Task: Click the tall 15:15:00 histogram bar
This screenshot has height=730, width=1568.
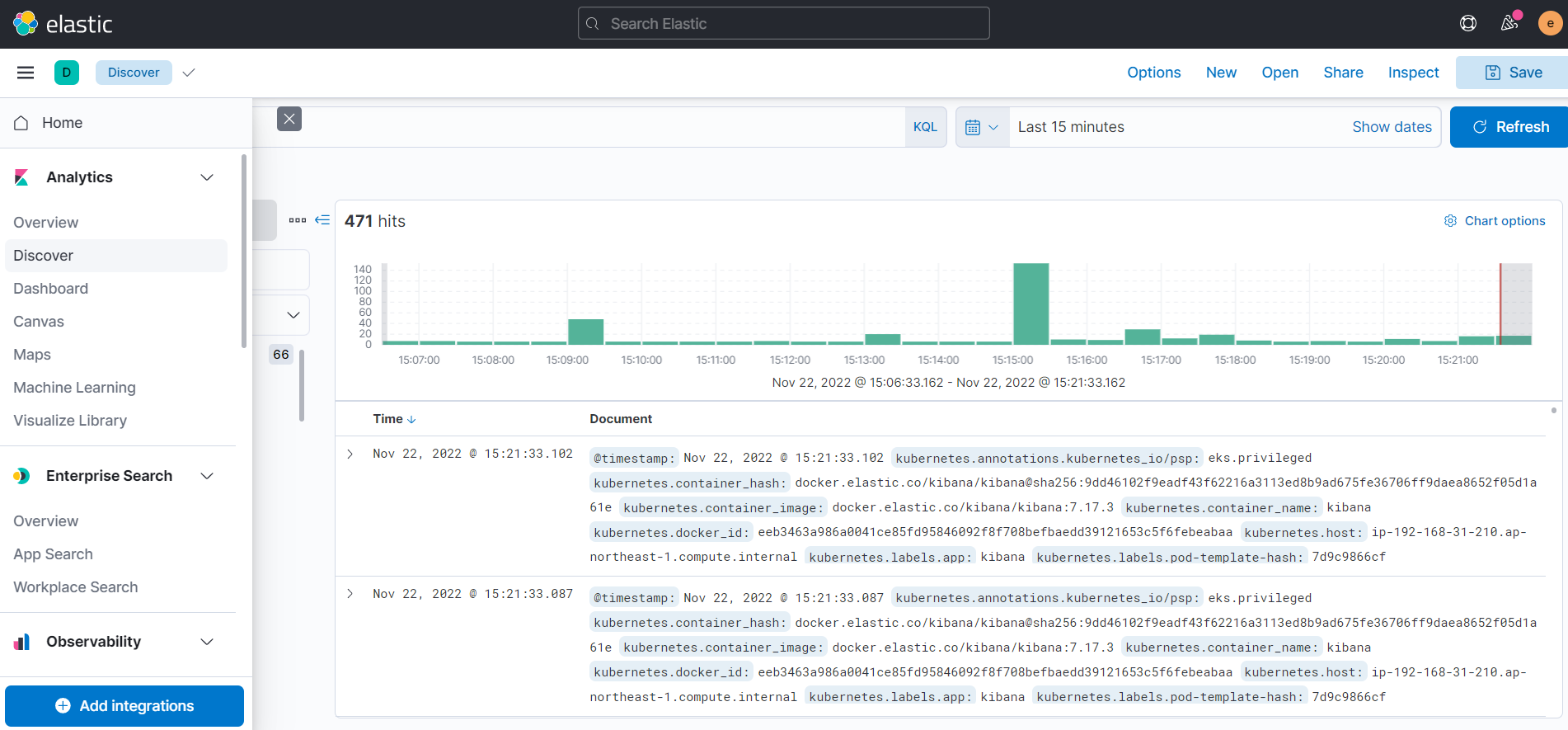Action: (x=1031, y=304)
